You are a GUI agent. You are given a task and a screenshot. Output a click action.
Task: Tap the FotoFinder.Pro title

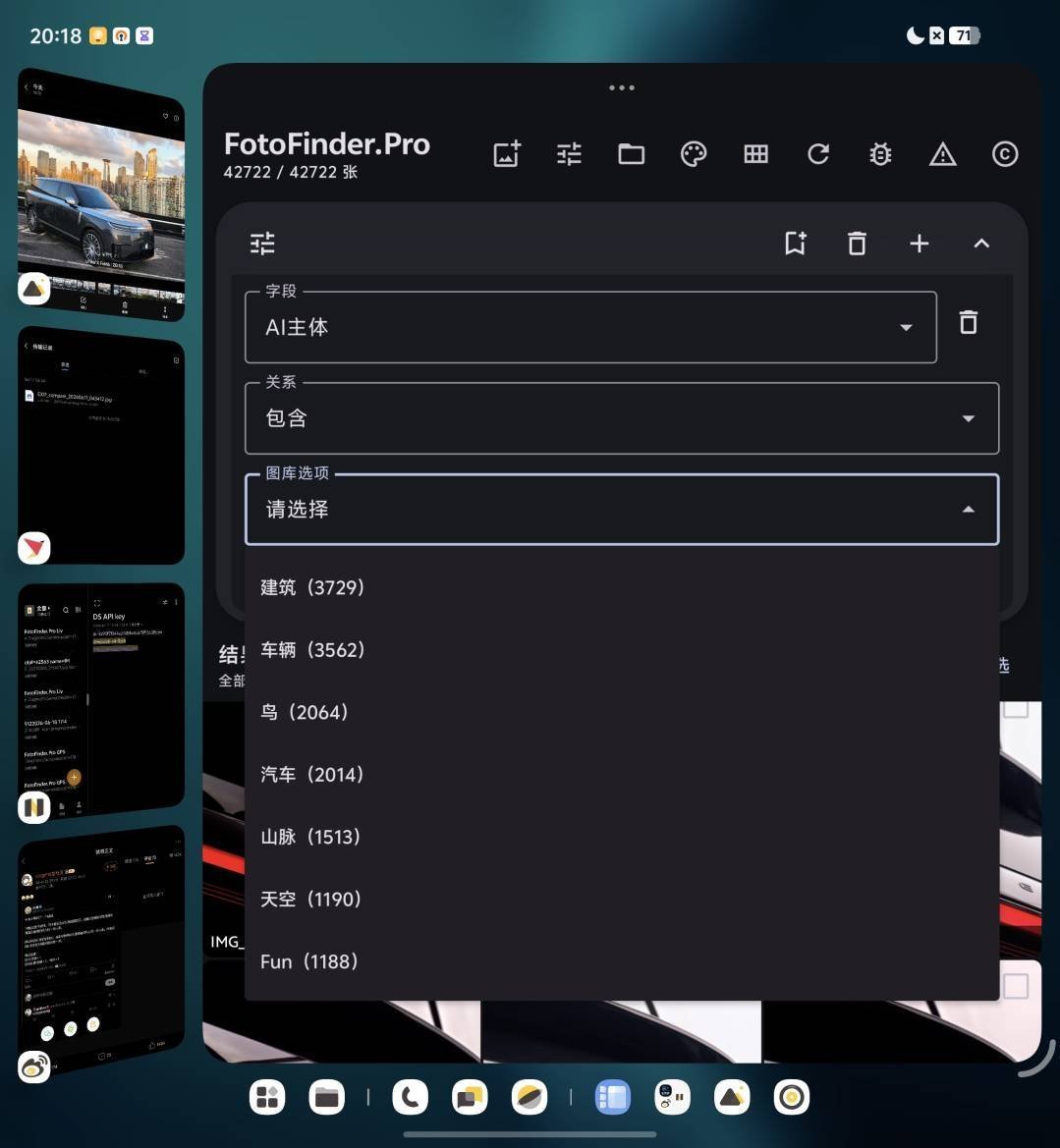327,143
